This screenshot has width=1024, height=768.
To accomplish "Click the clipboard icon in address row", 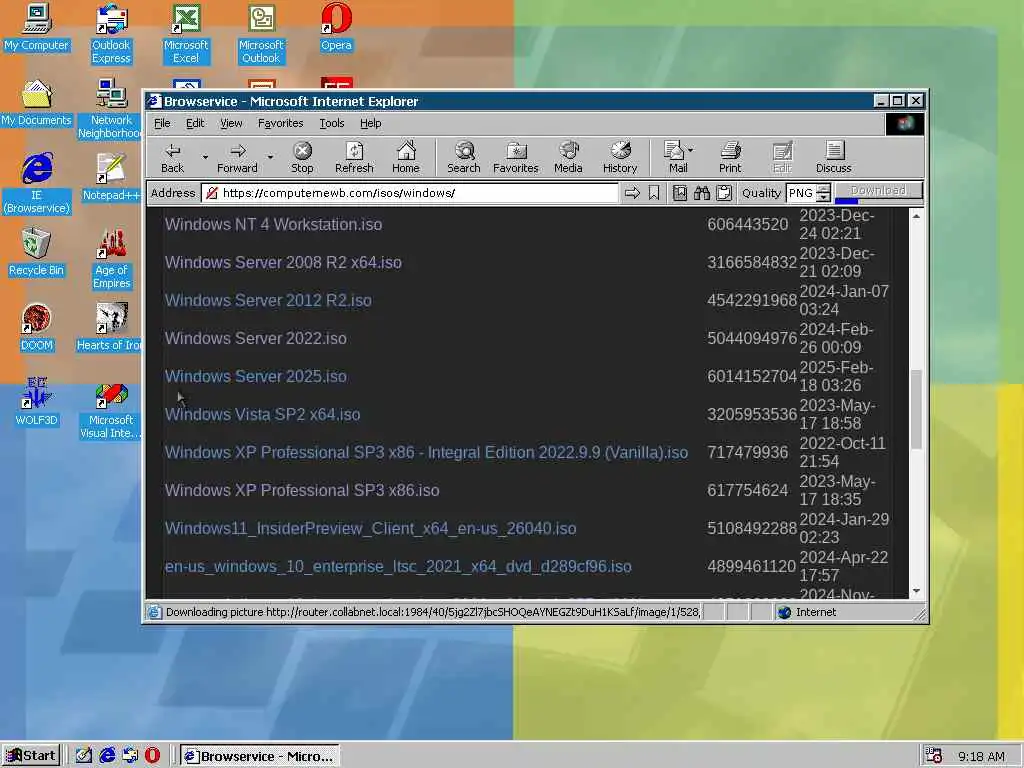I will [724, 193].
